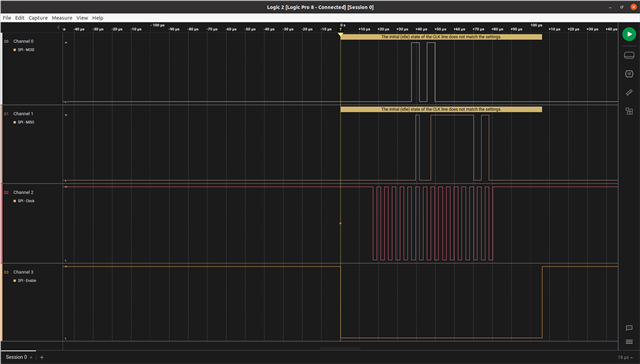The height and width of the screenshot is (364, 640).
Task: Select Channel 1 label
Action: (x=23, y=114)
